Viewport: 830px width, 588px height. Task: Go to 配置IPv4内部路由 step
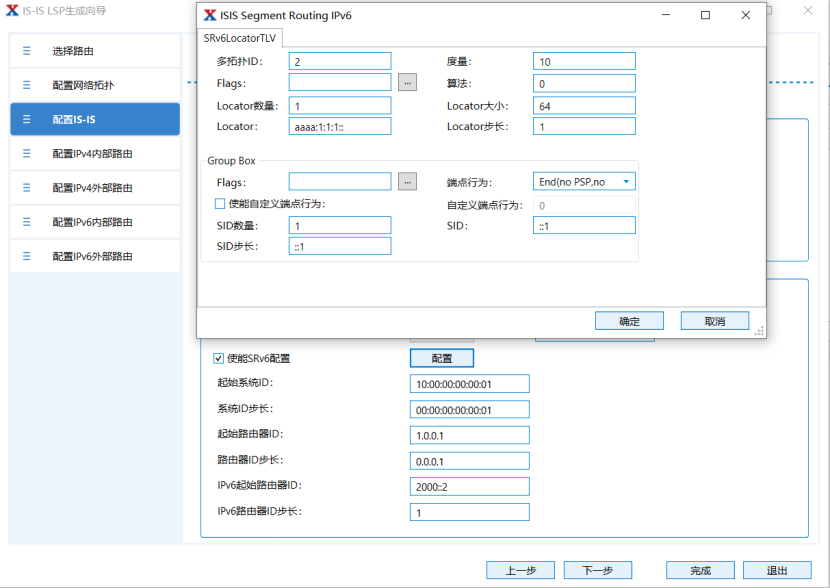[x=95, y=153]
